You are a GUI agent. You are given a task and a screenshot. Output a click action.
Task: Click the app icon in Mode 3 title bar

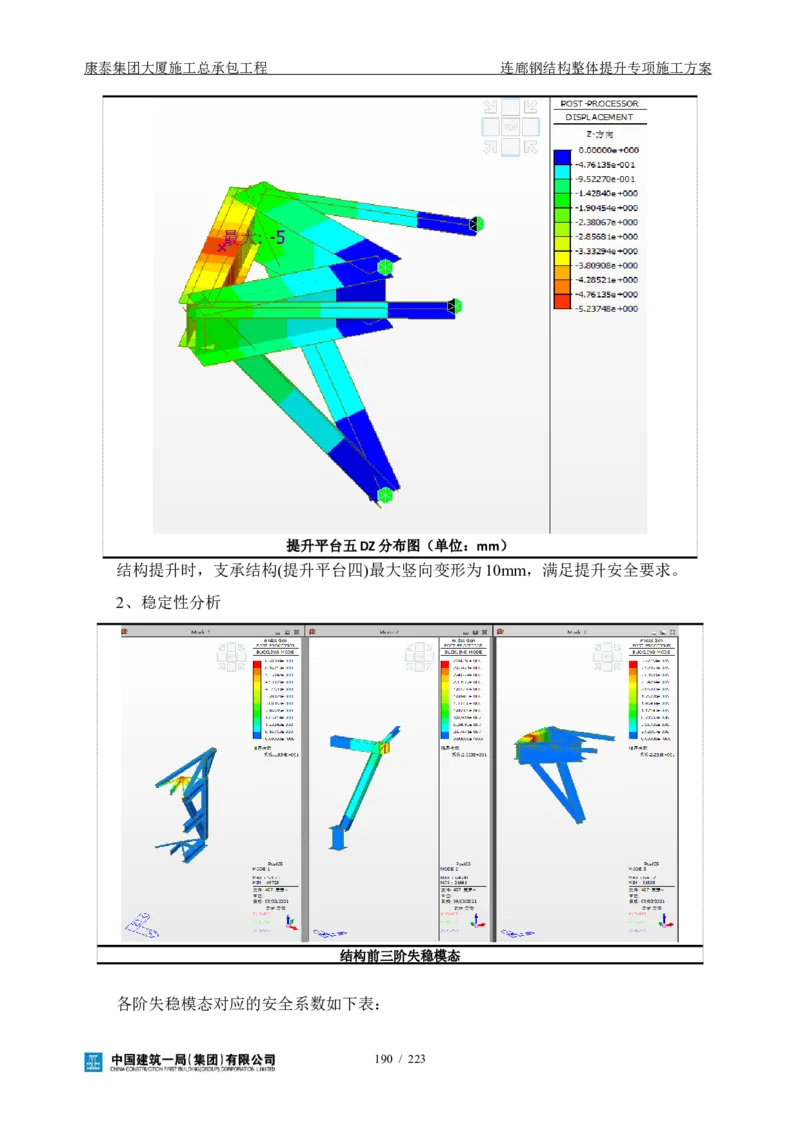point(501,631)
